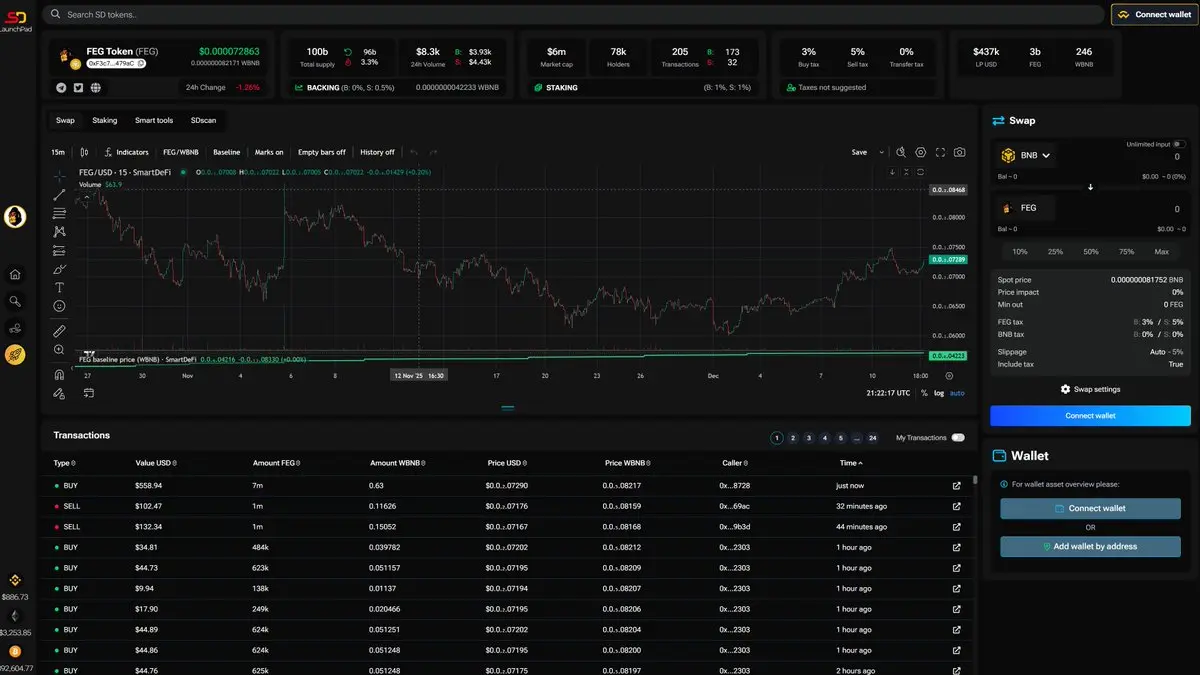The height and width of the screenshot is (675, 1200).
Task: Switch to the Staking tab
Action: click(105, 120)
